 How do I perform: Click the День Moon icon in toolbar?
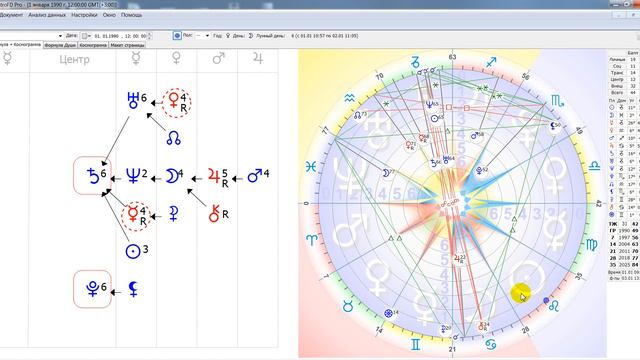251,36
